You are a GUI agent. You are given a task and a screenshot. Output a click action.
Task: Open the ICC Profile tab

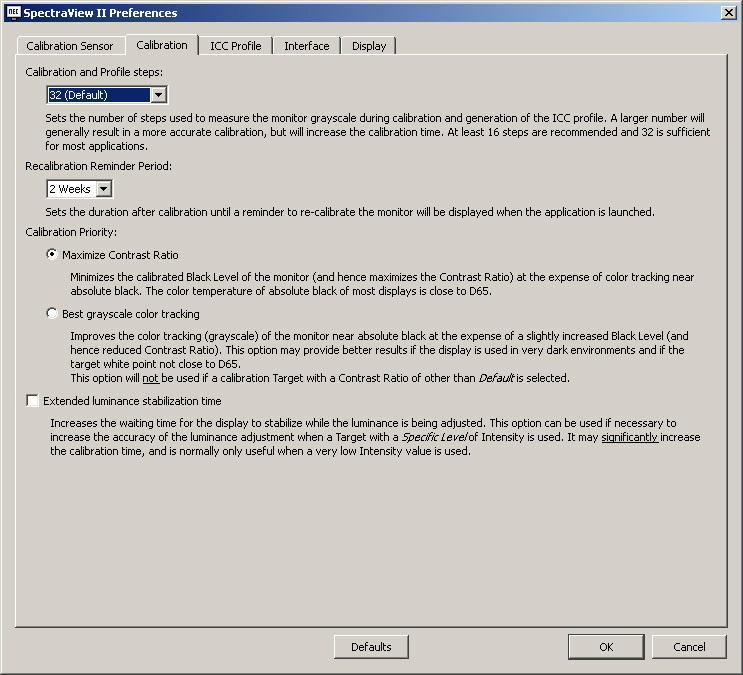236,46
